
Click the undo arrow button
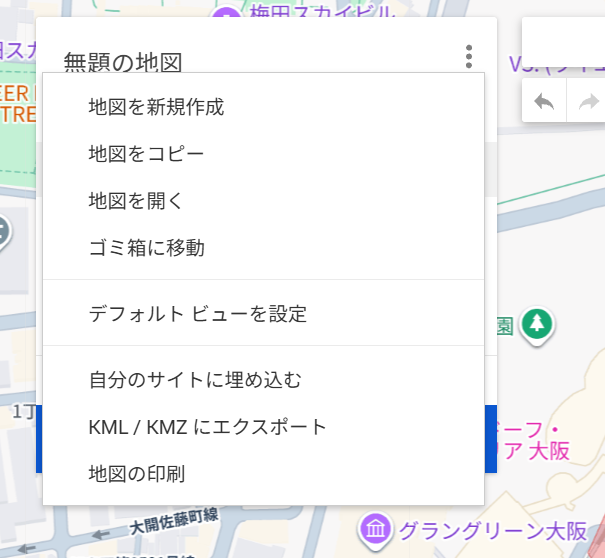tap(544, 102)
